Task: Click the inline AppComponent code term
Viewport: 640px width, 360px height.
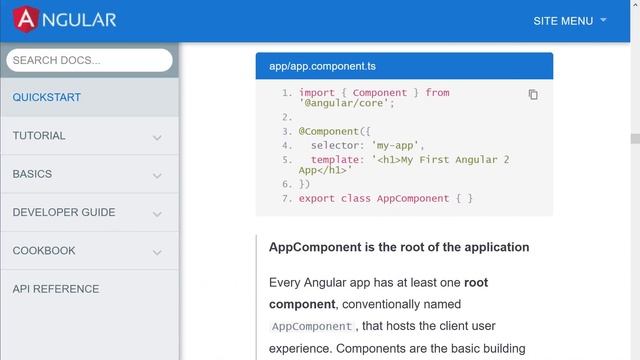Action: 312,327
